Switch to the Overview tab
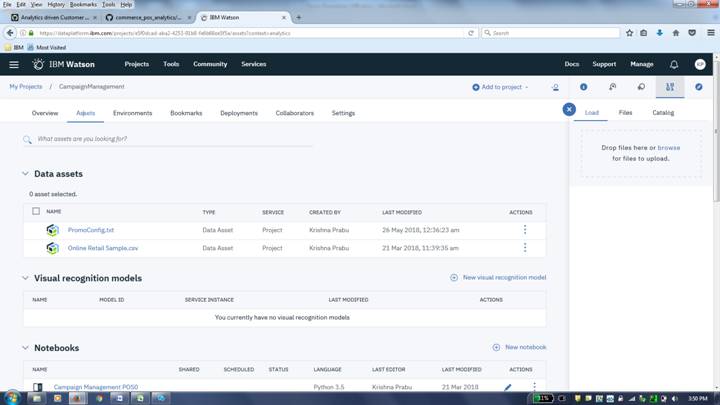 45,113
